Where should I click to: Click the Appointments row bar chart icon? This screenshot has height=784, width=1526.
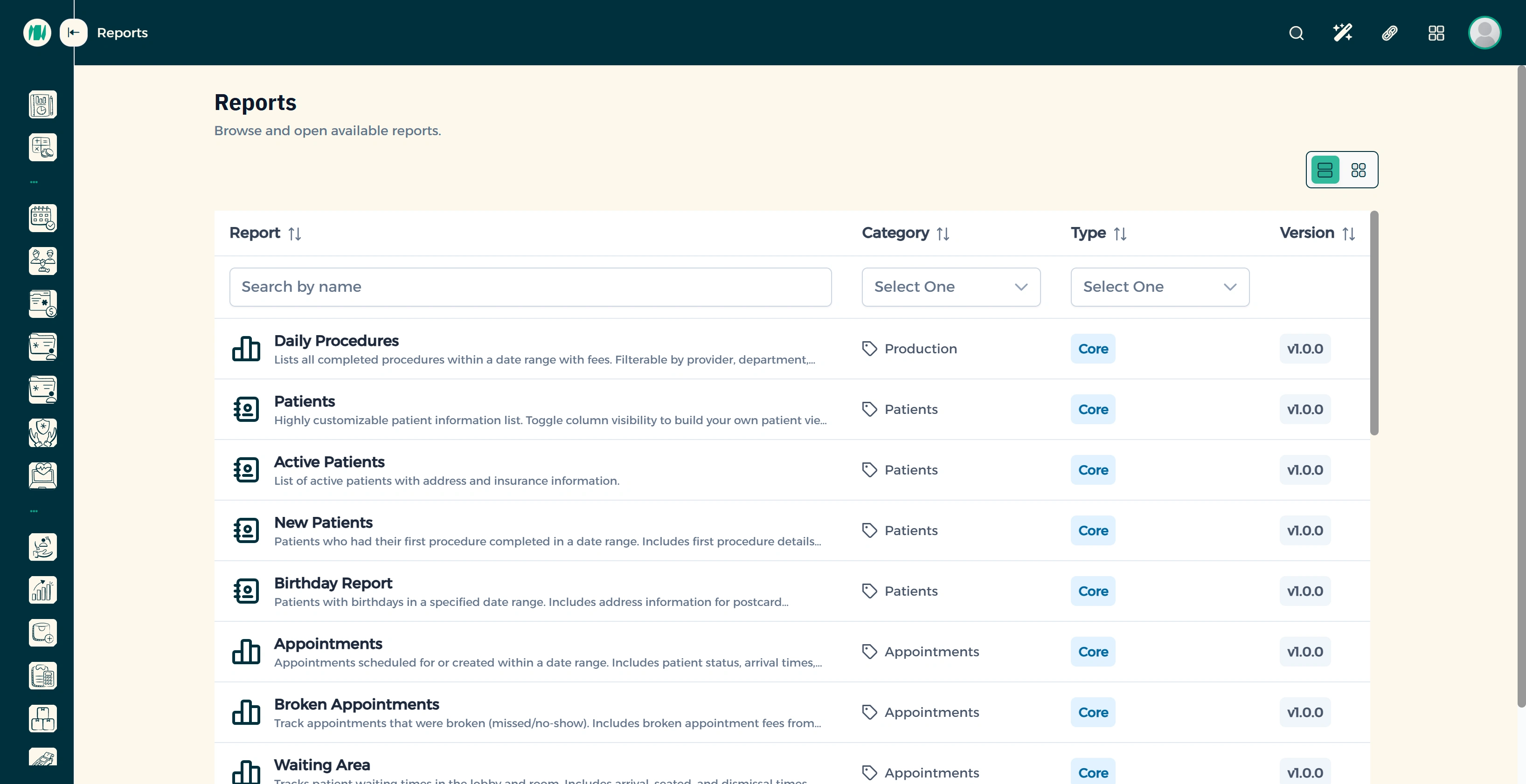click(246, 651)
